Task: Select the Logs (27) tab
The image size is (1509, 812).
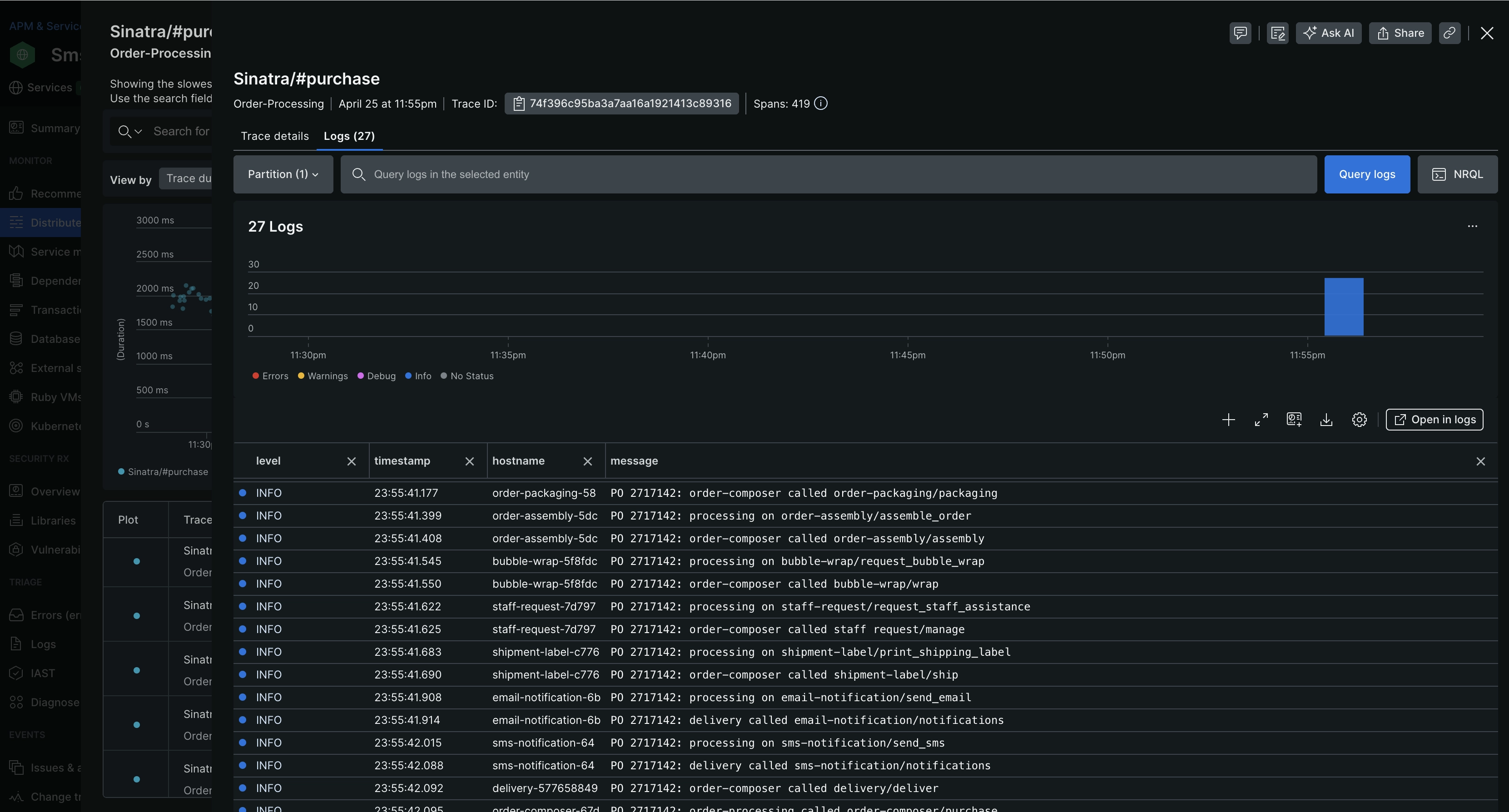Action: (x=349, y=136)
